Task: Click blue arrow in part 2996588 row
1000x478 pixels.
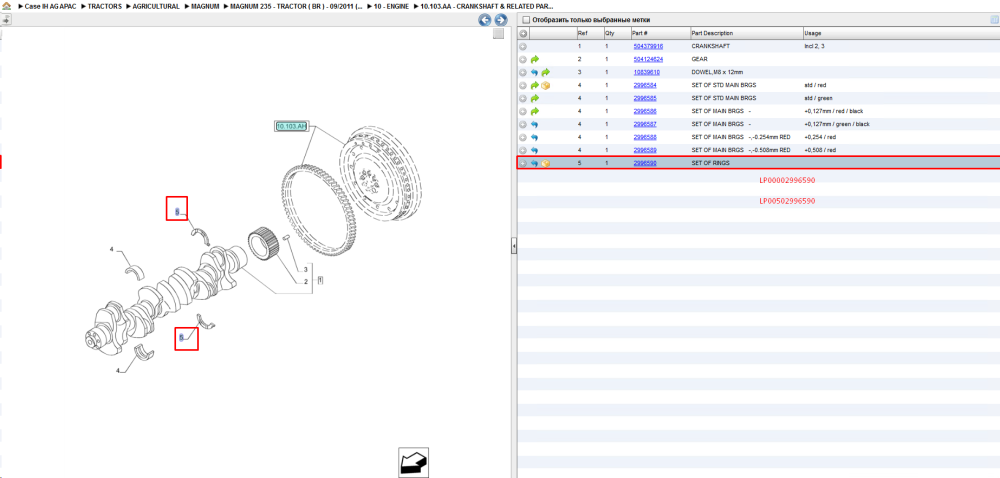Action: coord(534,138)
